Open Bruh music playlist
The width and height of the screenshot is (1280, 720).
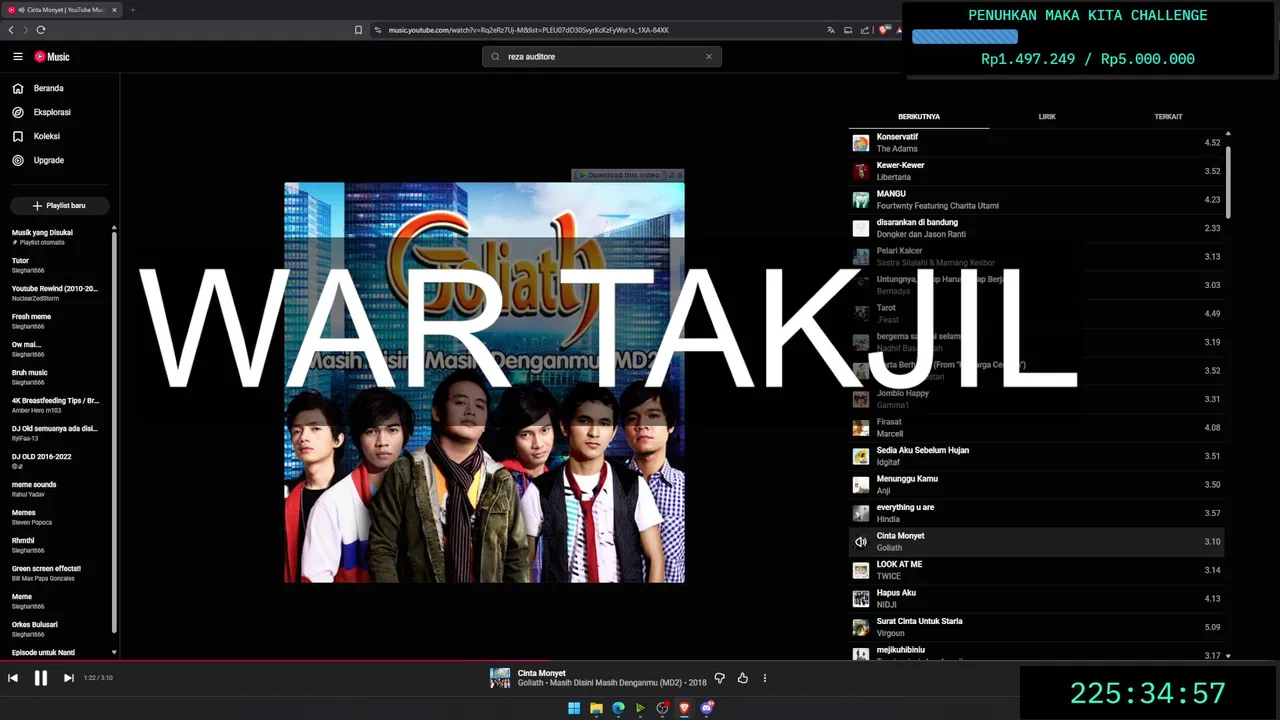tap(55, 377)
